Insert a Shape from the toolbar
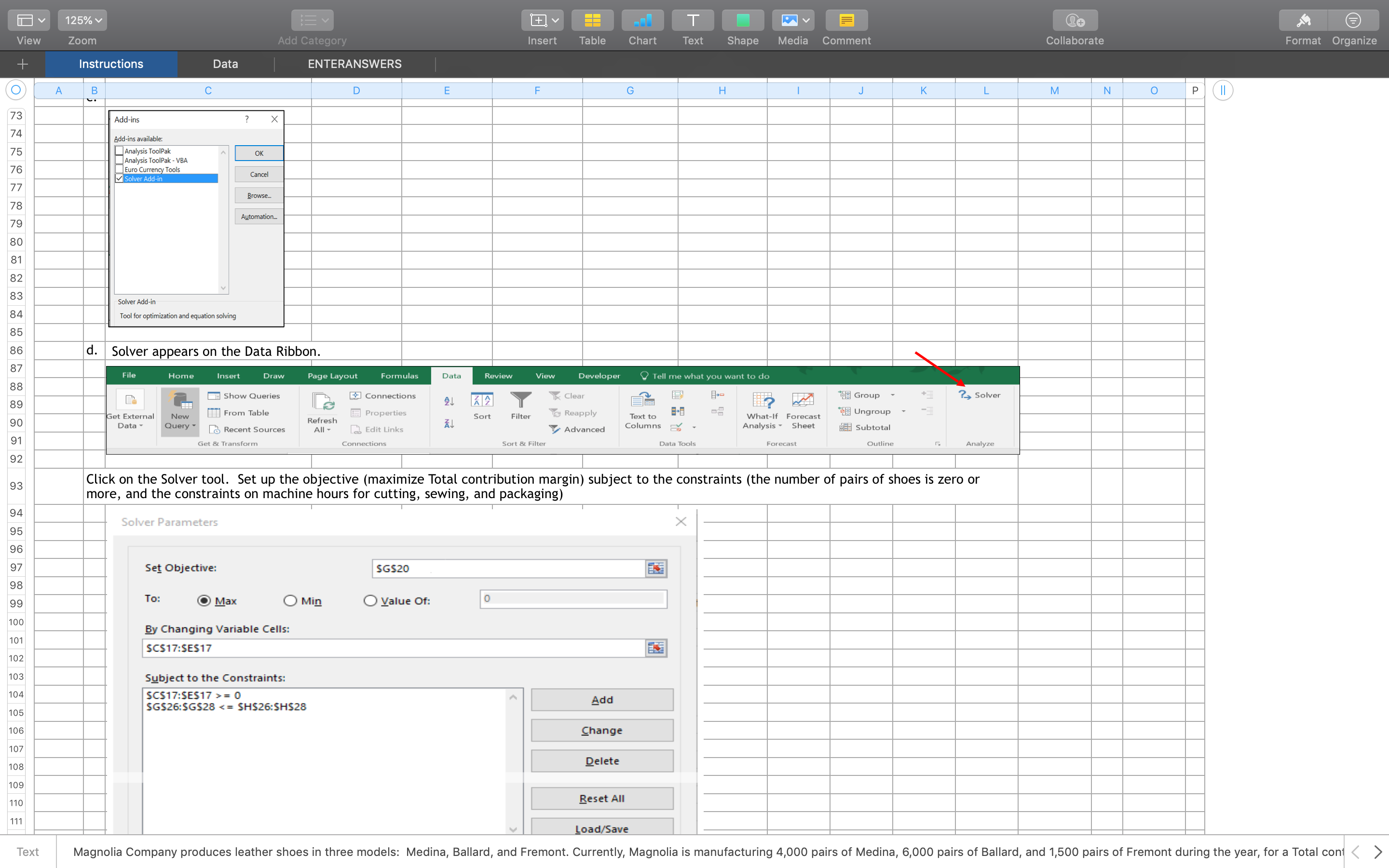Viewport: 1389px width, 868px height. (x=742, y=20)
